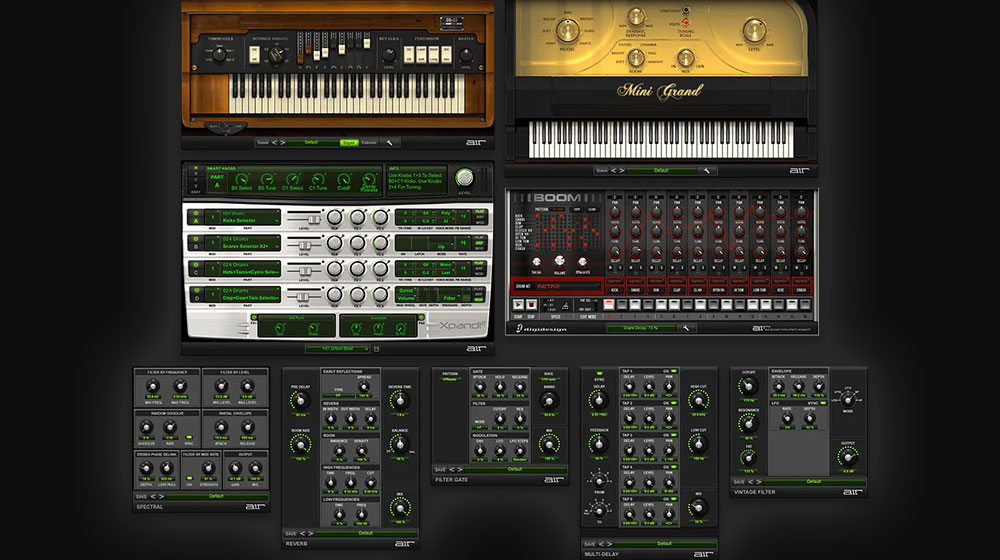The height and width of the screenshot is (560, 1000).
Task: Click Save in the DB-33 organ bar
Action: click(263, 143)
